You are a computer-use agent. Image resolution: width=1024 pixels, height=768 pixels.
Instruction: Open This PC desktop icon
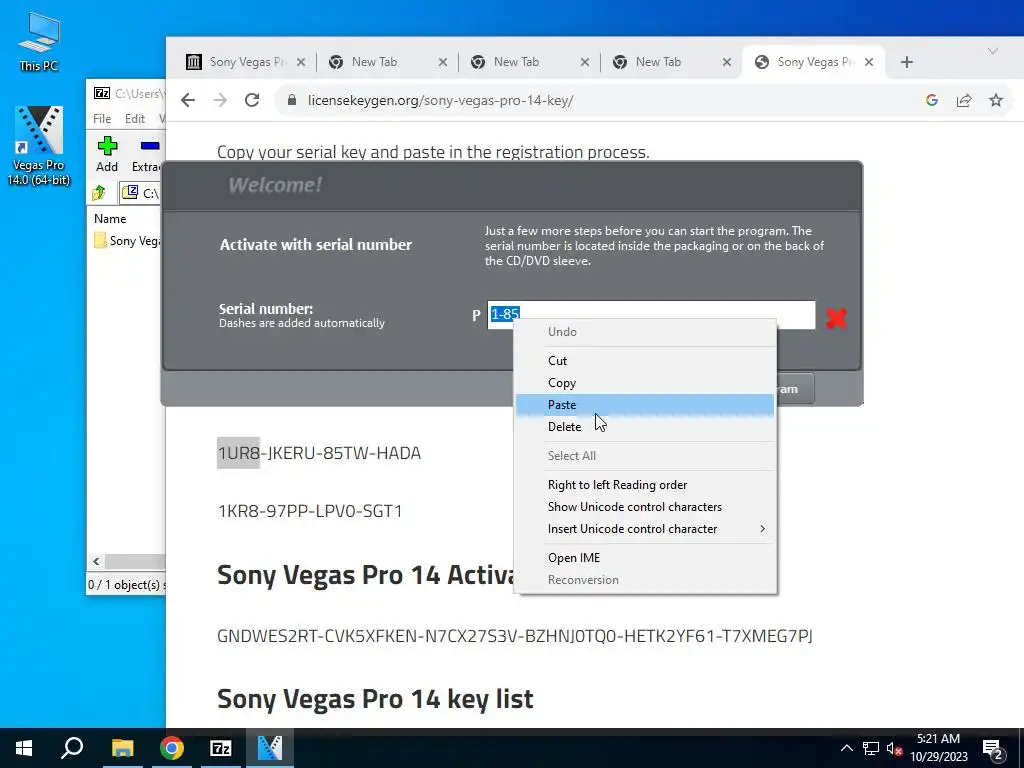[39, 41]
